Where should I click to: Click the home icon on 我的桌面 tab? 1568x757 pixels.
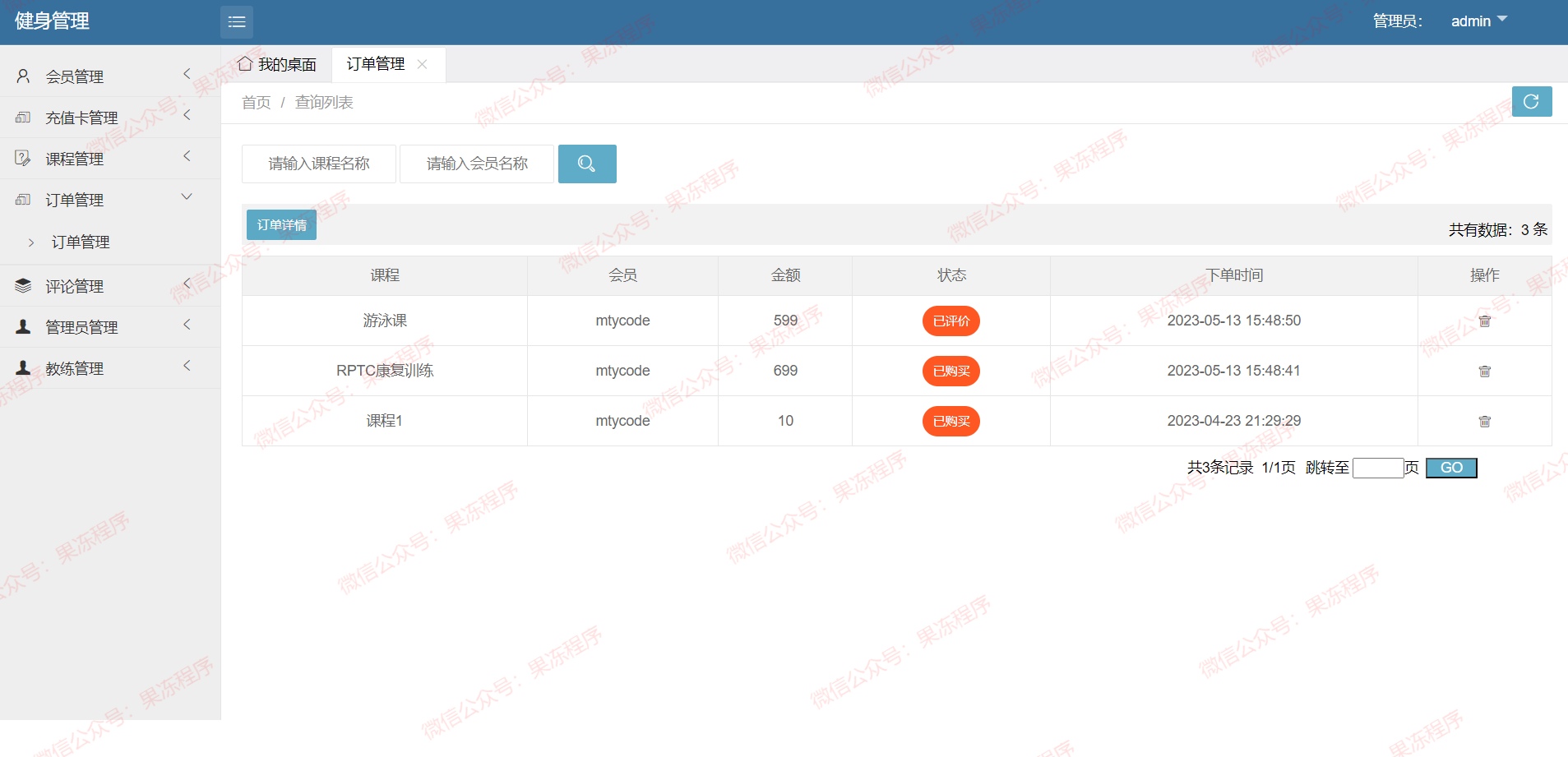[245, 63]
